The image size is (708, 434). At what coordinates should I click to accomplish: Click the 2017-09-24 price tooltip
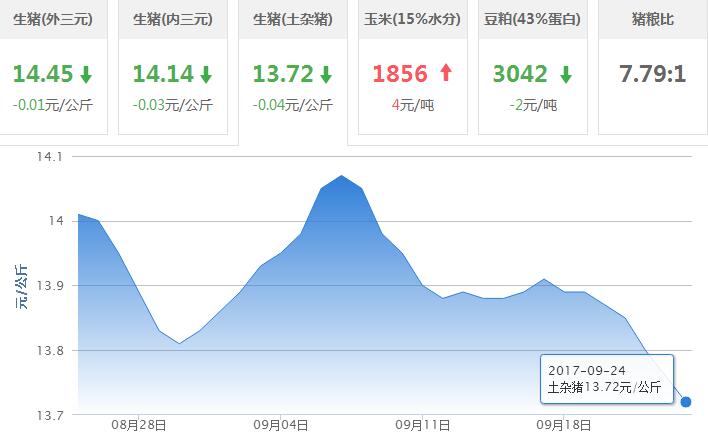(606, 378)
